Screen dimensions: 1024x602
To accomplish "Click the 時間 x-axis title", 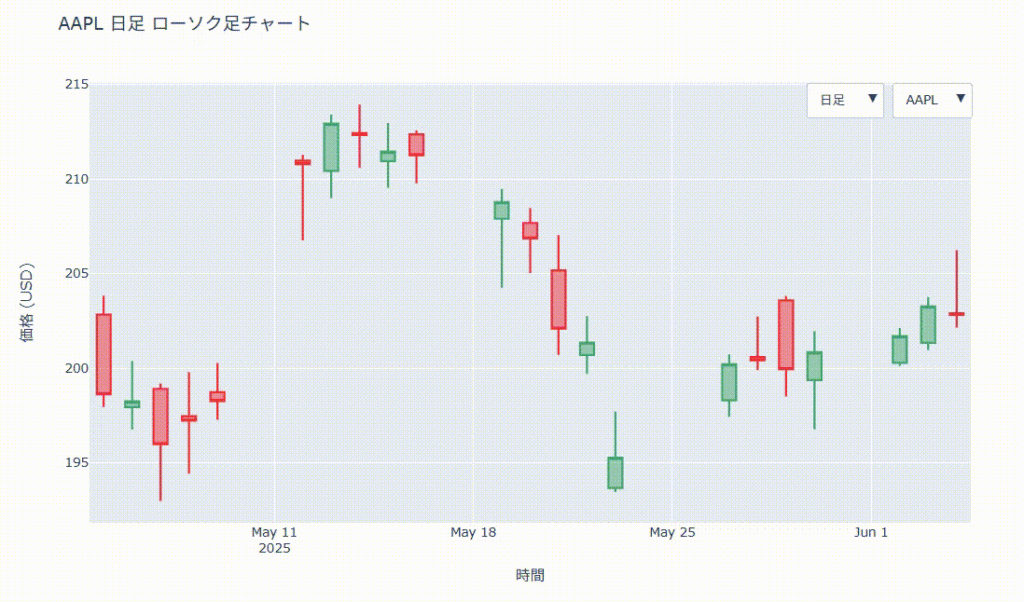I will [530, 575].
